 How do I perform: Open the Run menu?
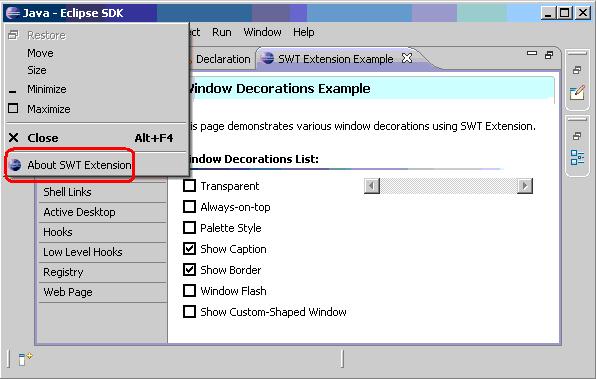click(x=222, y=32)
